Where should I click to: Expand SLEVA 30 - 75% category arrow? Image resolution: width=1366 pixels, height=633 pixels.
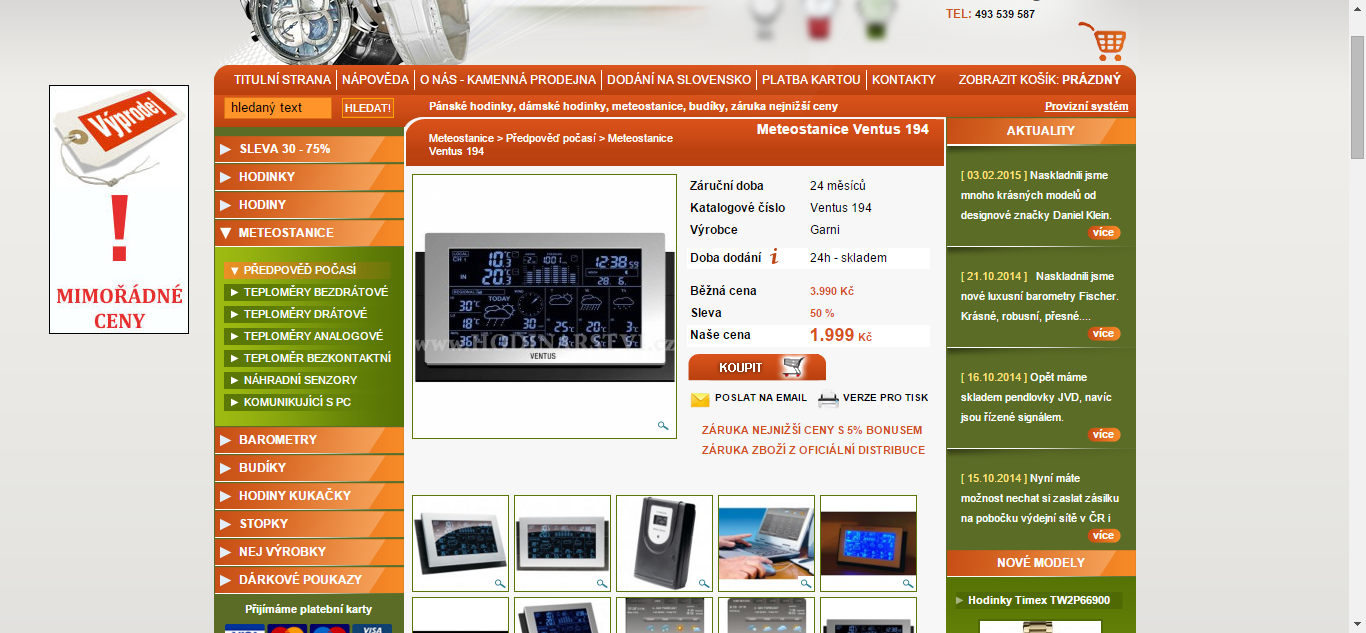pos(223,149)
